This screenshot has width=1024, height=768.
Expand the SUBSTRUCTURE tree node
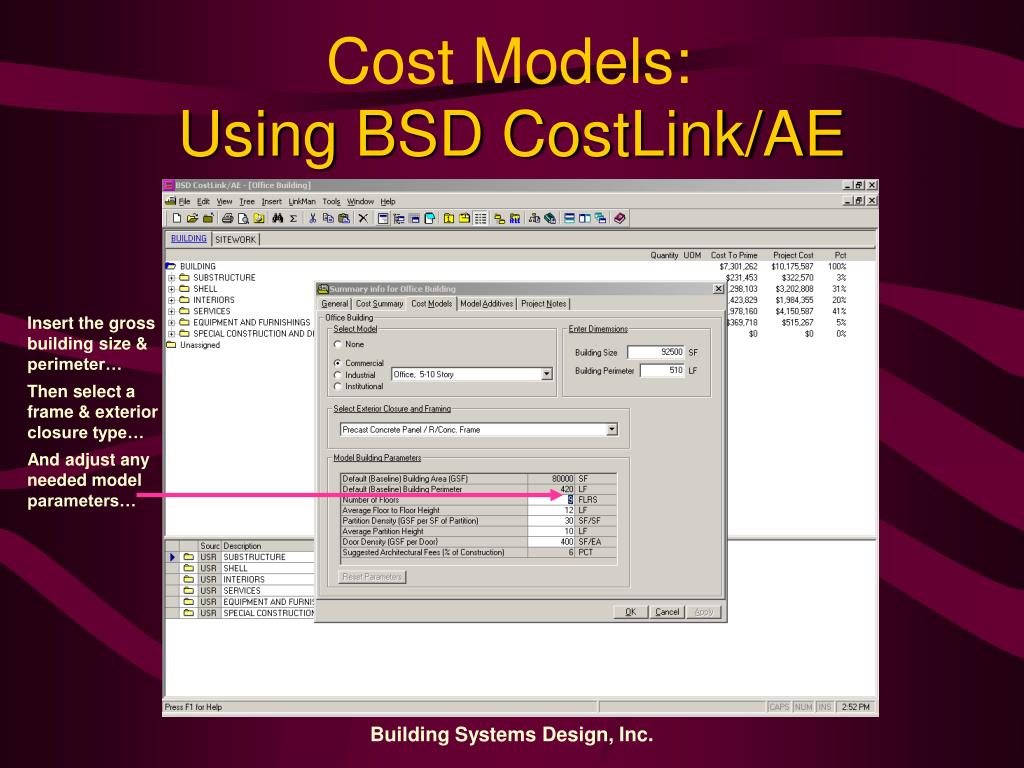pyautogui.click(x=171, y=278)
